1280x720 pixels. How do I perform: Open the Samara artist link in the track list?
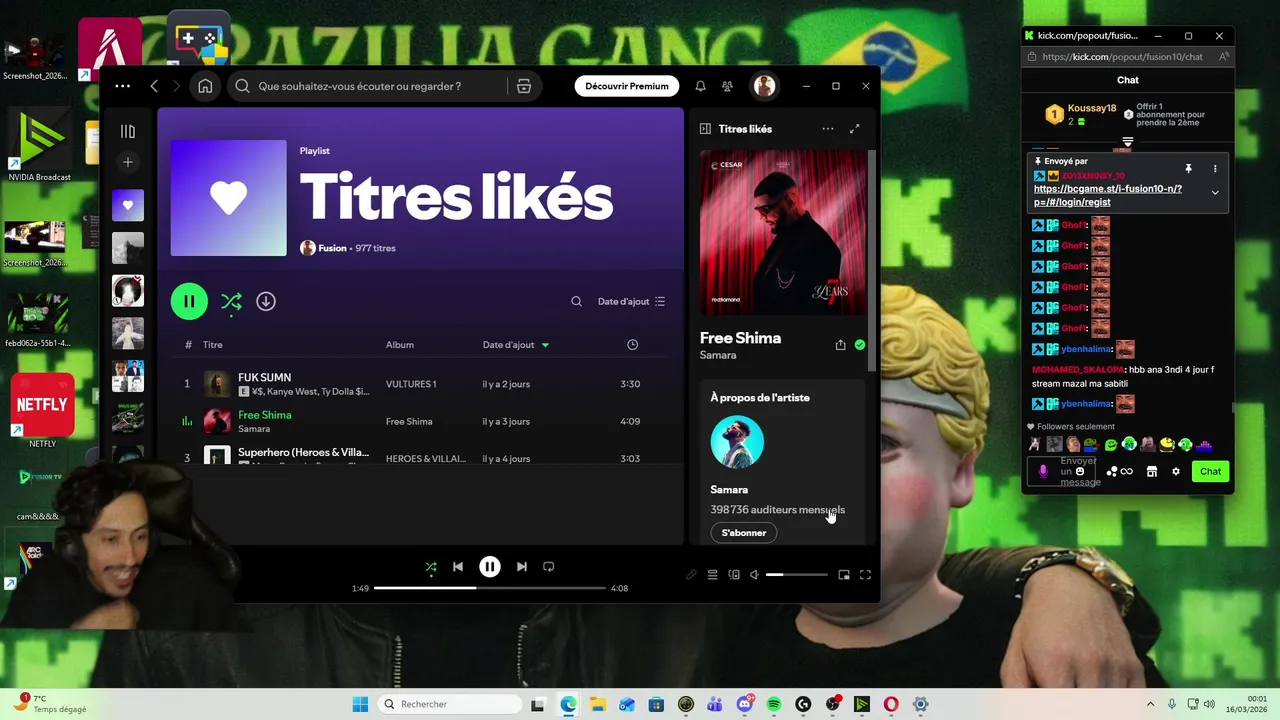point(254,429)
